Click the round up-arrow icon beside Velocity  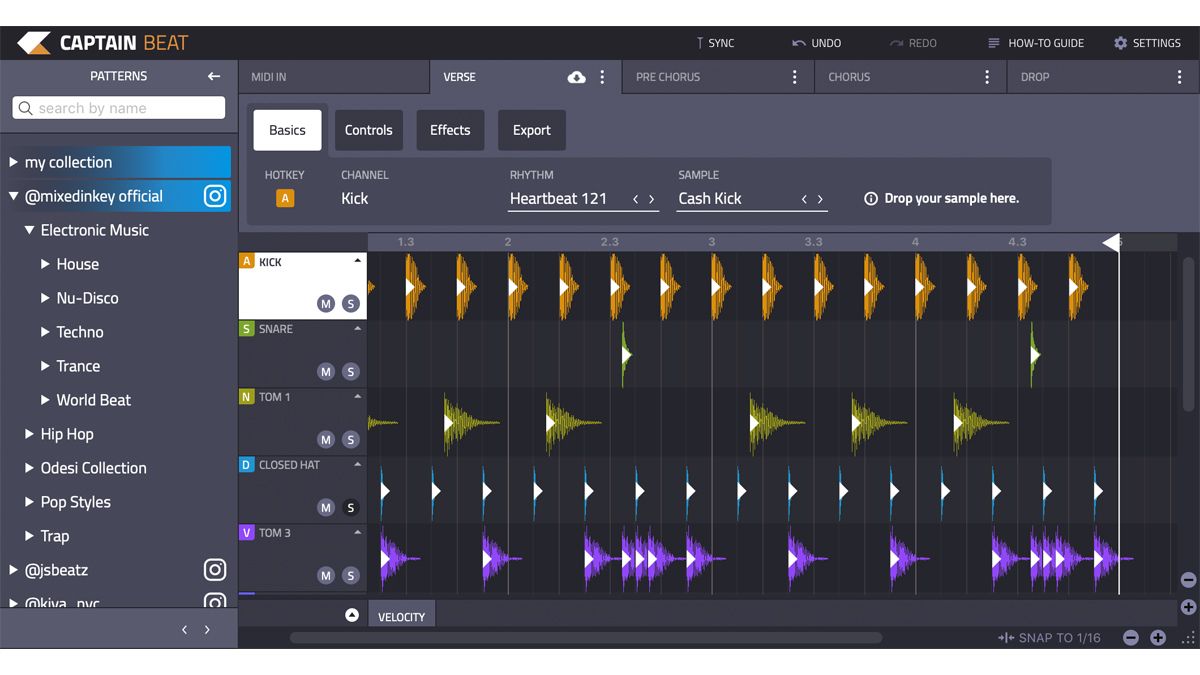pyautogui.click(x=352, y=615)
